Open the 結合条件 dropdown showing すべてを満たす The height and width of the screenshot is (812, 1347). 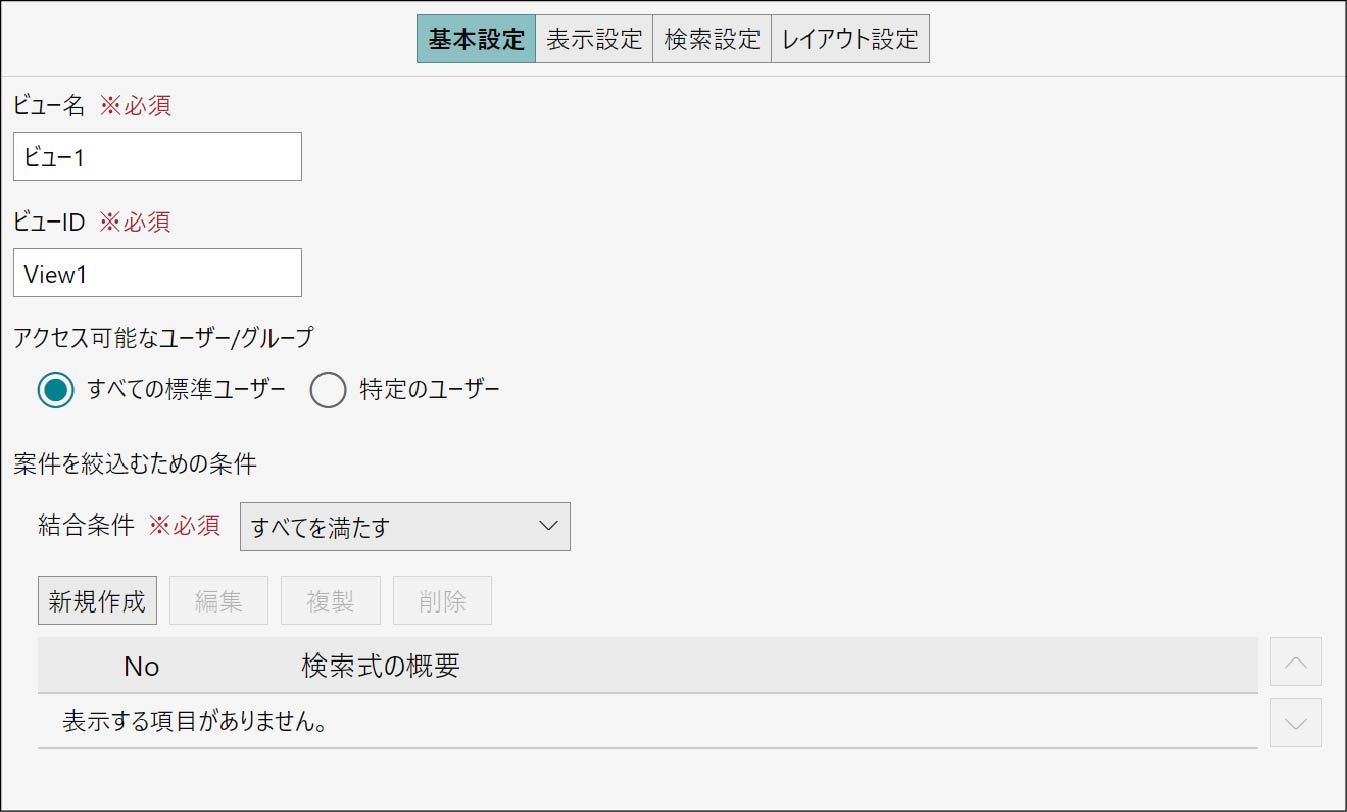pyautogui.click(x=405, y=527)
